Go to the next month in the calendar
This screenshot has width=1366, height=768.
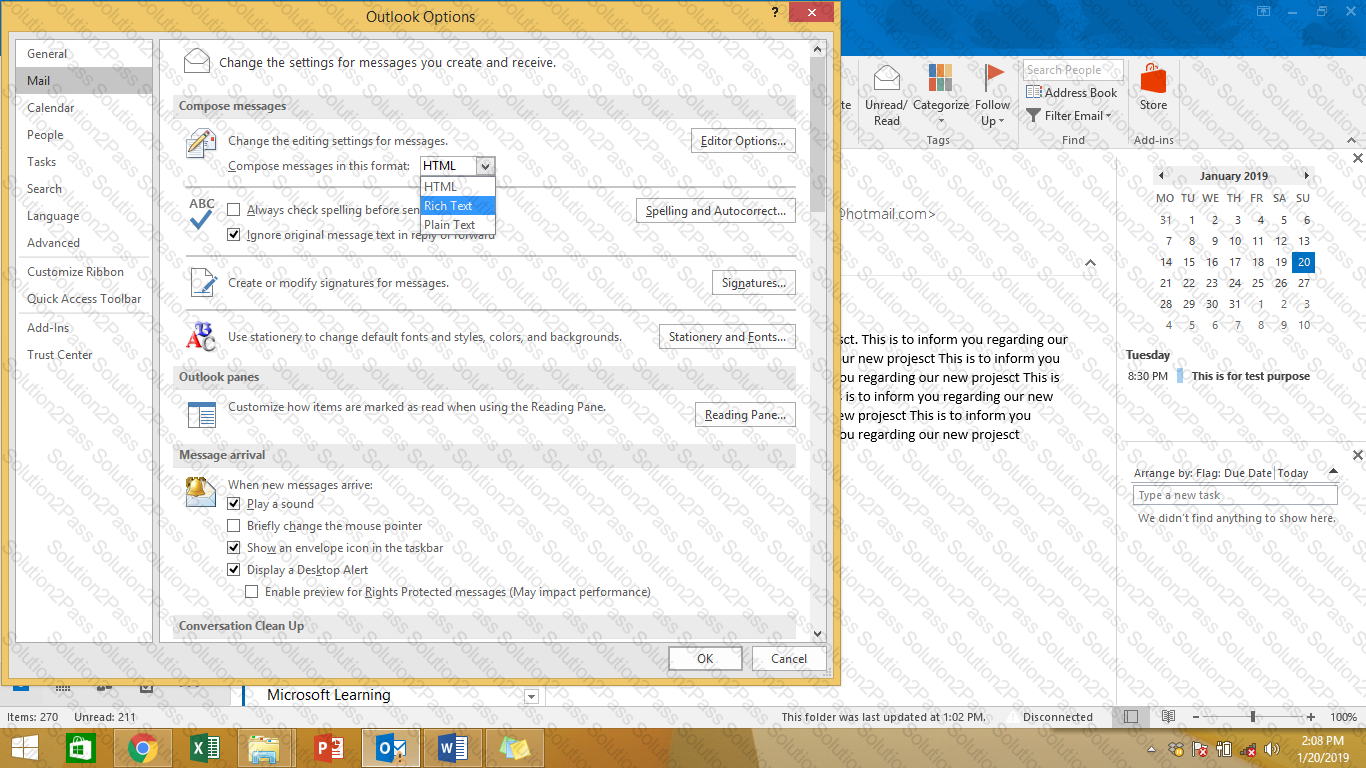1306,176
